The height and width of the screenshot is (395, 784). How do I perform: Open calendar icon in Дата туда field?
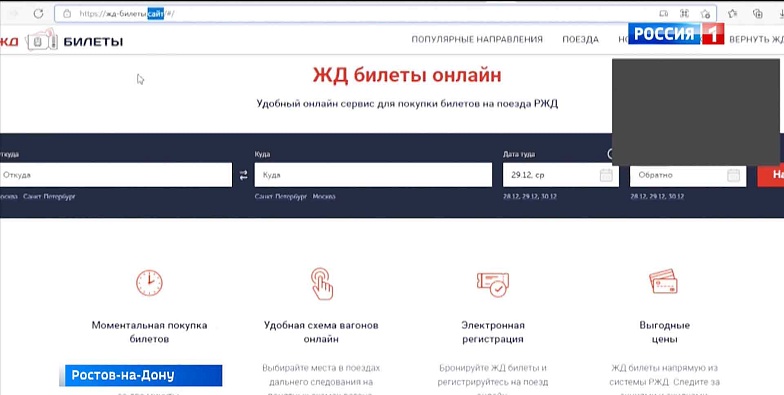(x=606, y=175)
